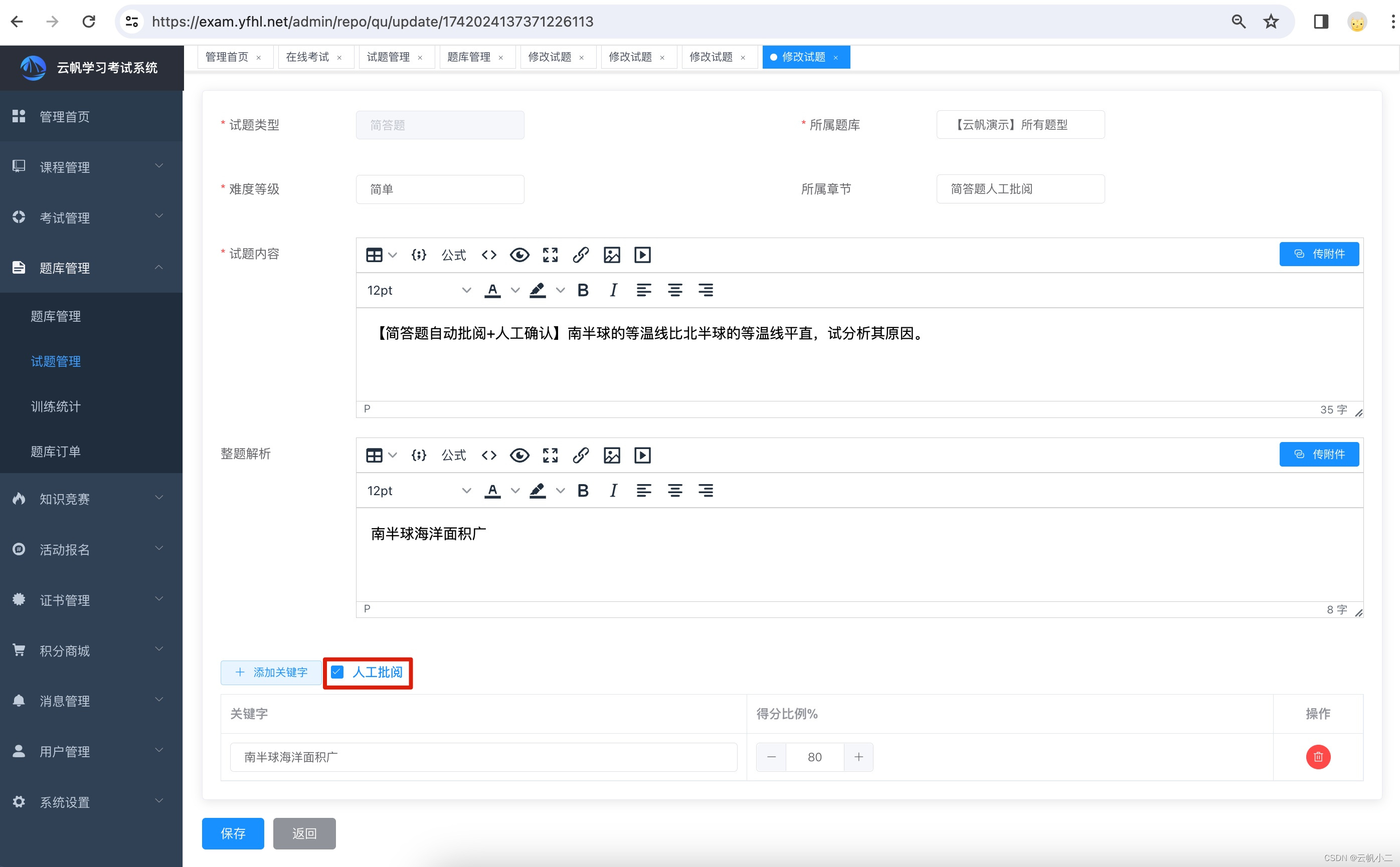Screen dimensions: 1400x867
Task: Click the source code icon in 试题内容 toolbar
Action: [489, 255]
